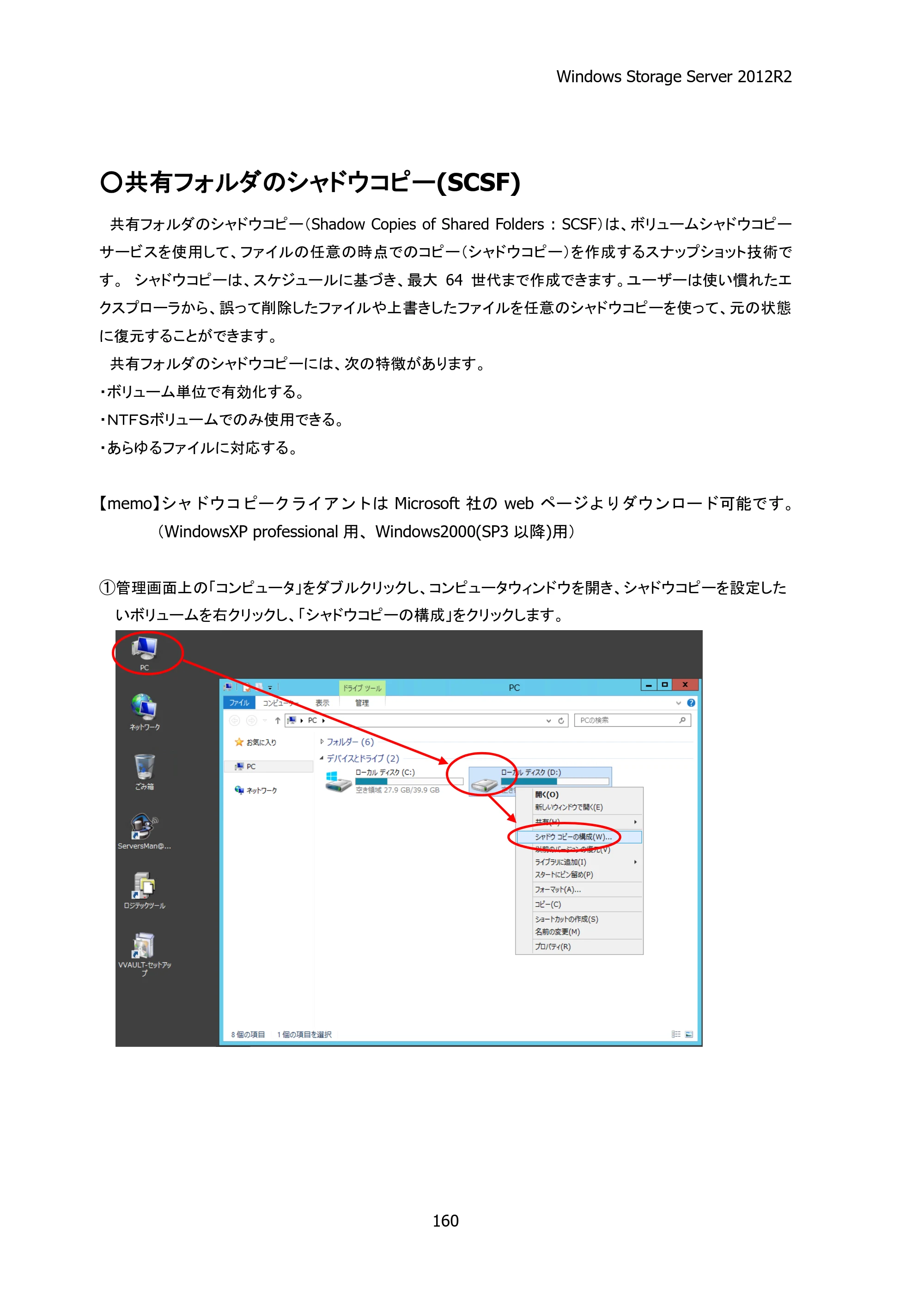
Task: Collapse the デバイスとドライブ (2) group
Action: pyautogui.click(x=322, y=758)
